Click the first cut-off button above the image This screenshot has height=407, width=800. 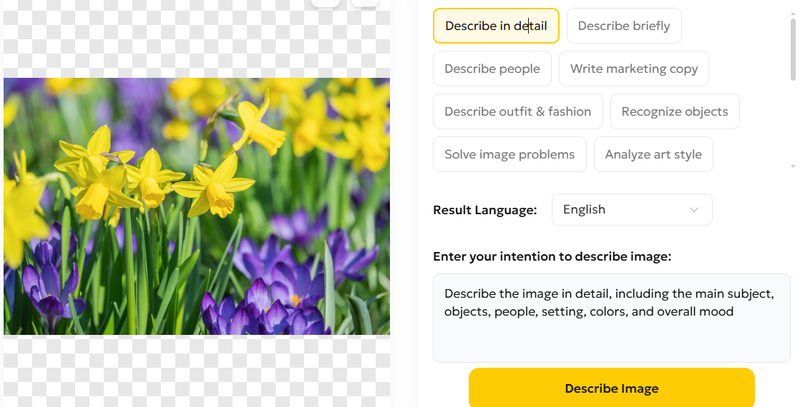(326, 3)
